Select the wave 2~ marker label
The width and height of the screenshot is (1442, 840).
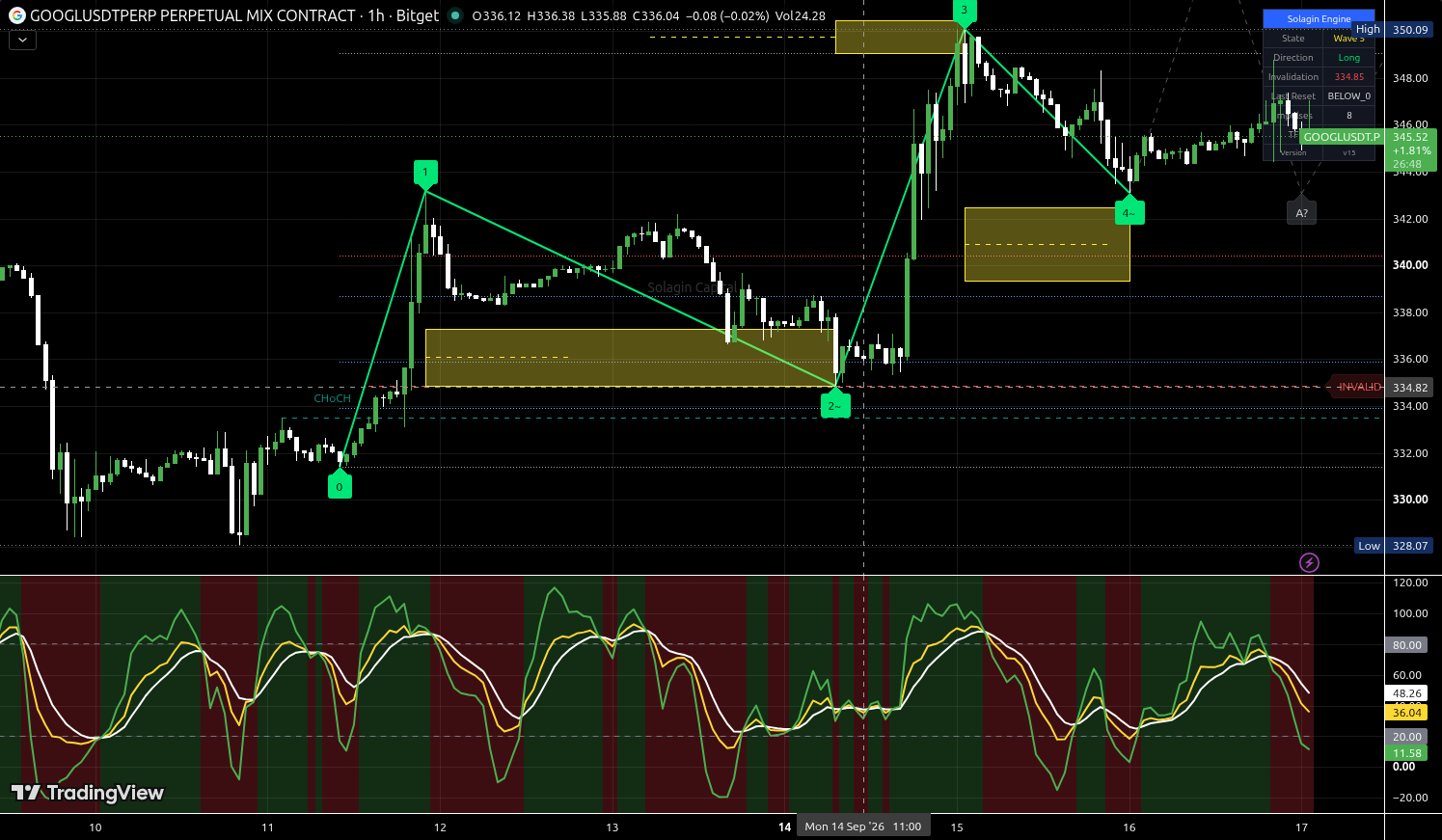[835, 405]
